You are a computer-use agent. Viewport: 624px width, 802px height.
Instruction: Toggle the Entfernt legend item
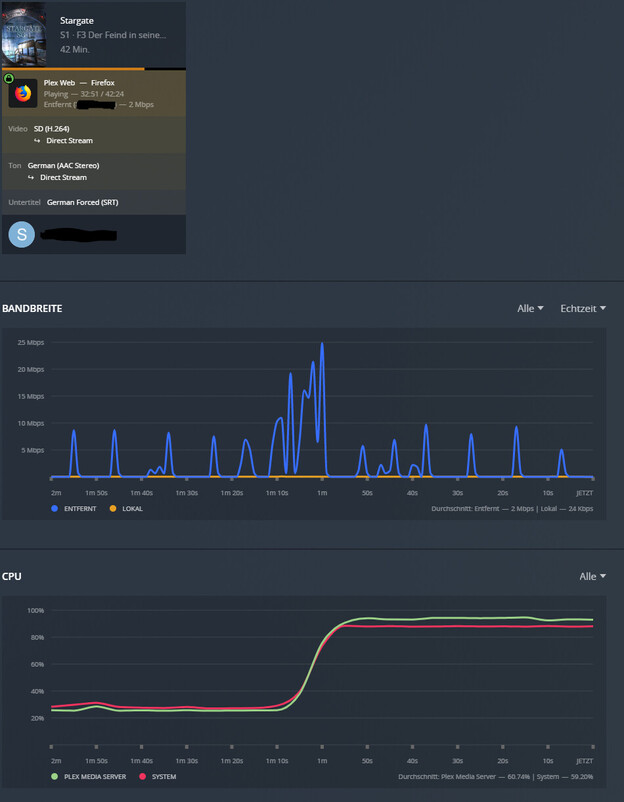pos(74,508)
